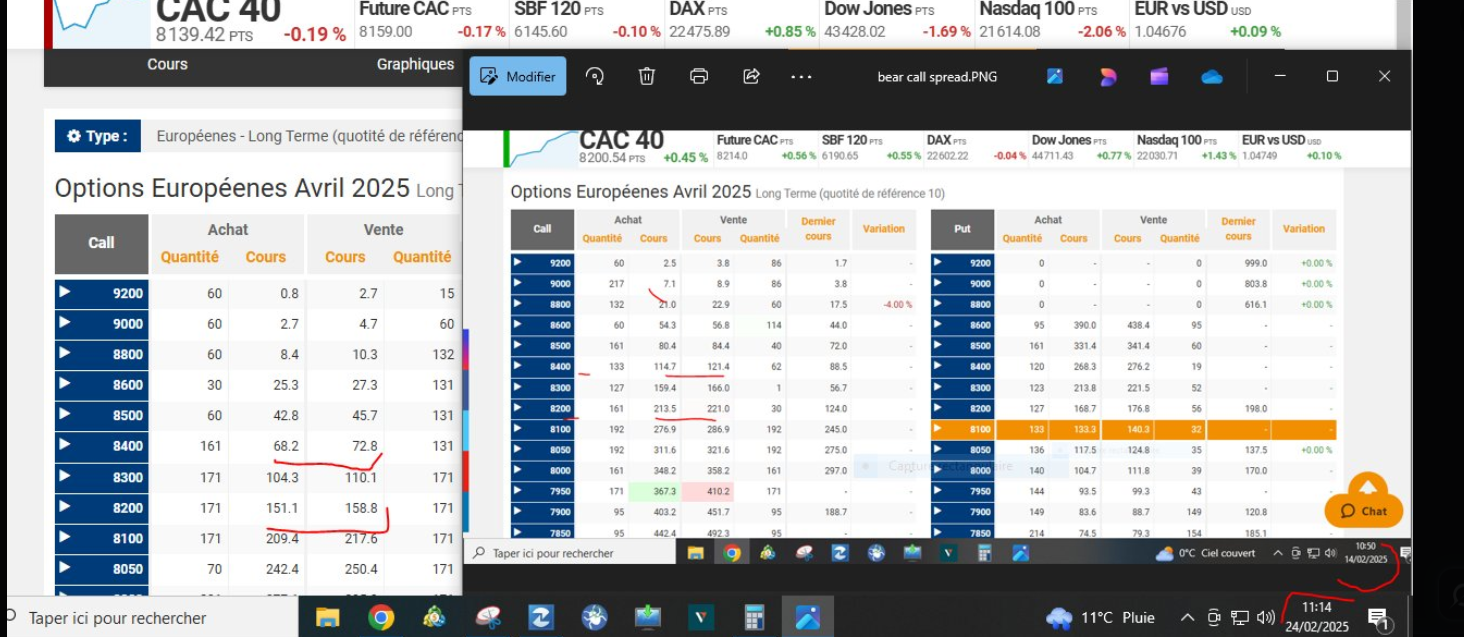Open OneDrive cloud icon in Photos title bar
The image size is (1464, 637).
[1212, 76]
